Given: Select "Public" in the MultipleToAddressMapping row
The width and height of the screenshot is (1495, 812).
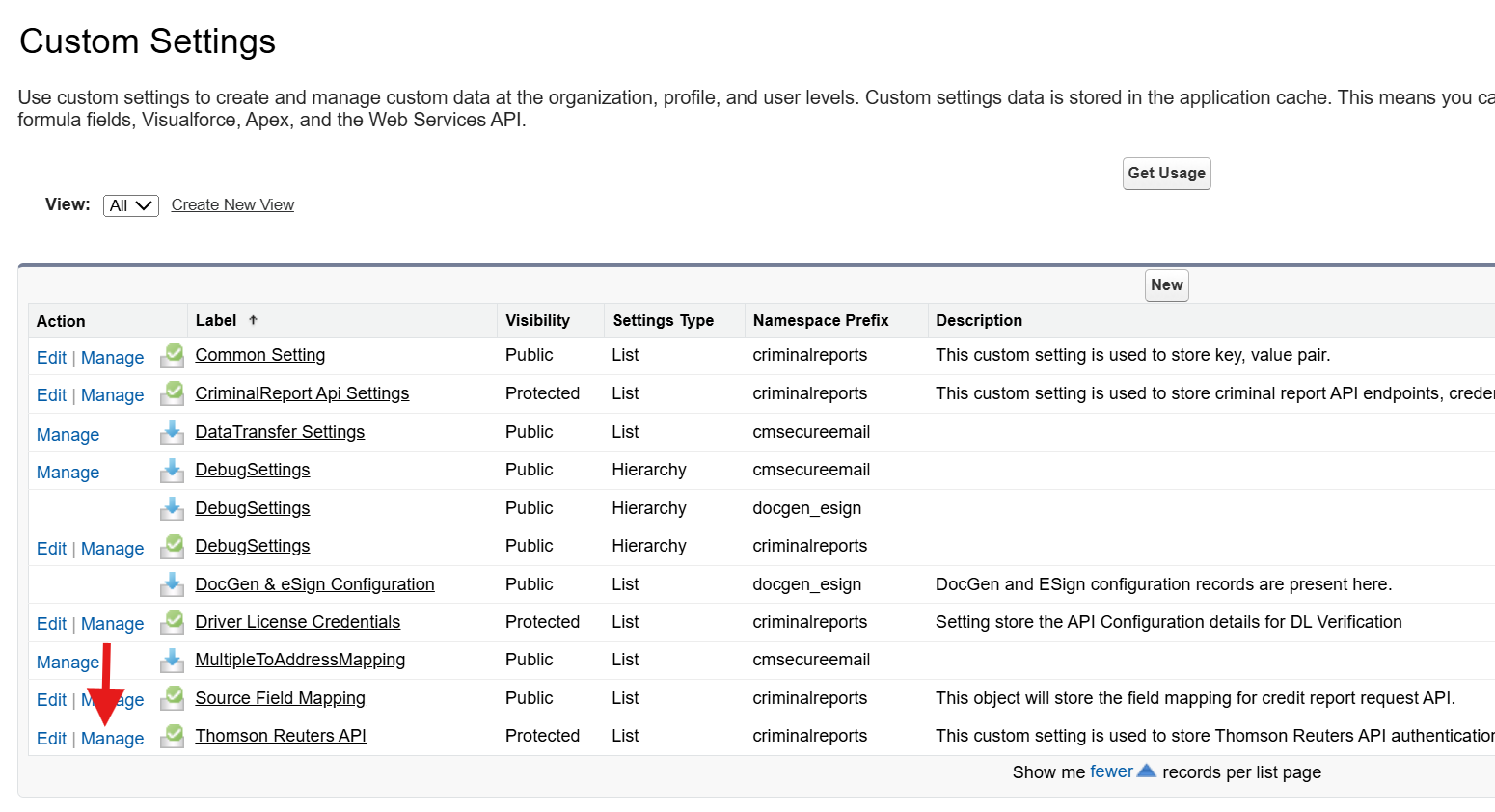Looking at the screenshot, I should point(530,660).
